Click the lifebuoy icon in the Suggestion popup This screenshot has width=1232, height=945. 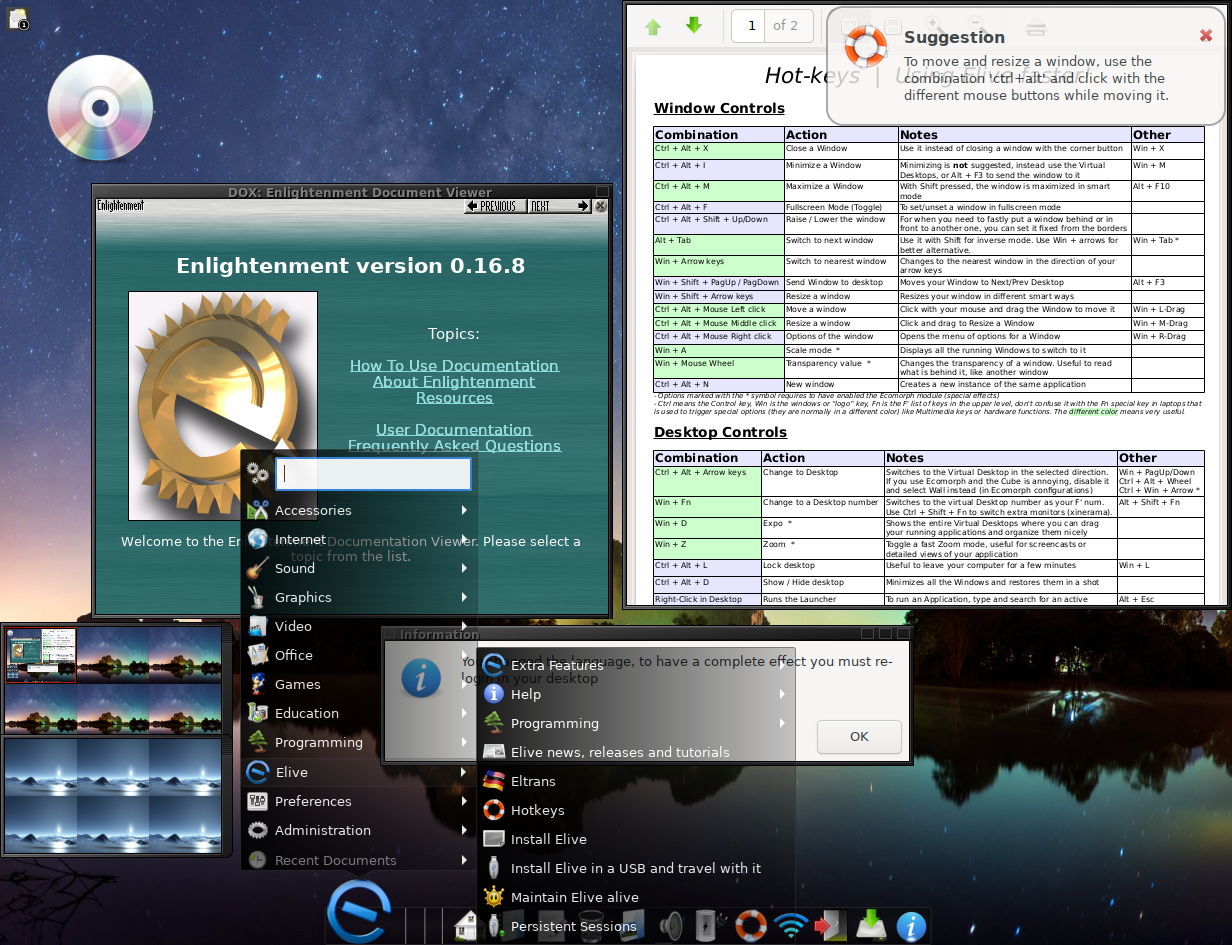(x=866, y=45)
